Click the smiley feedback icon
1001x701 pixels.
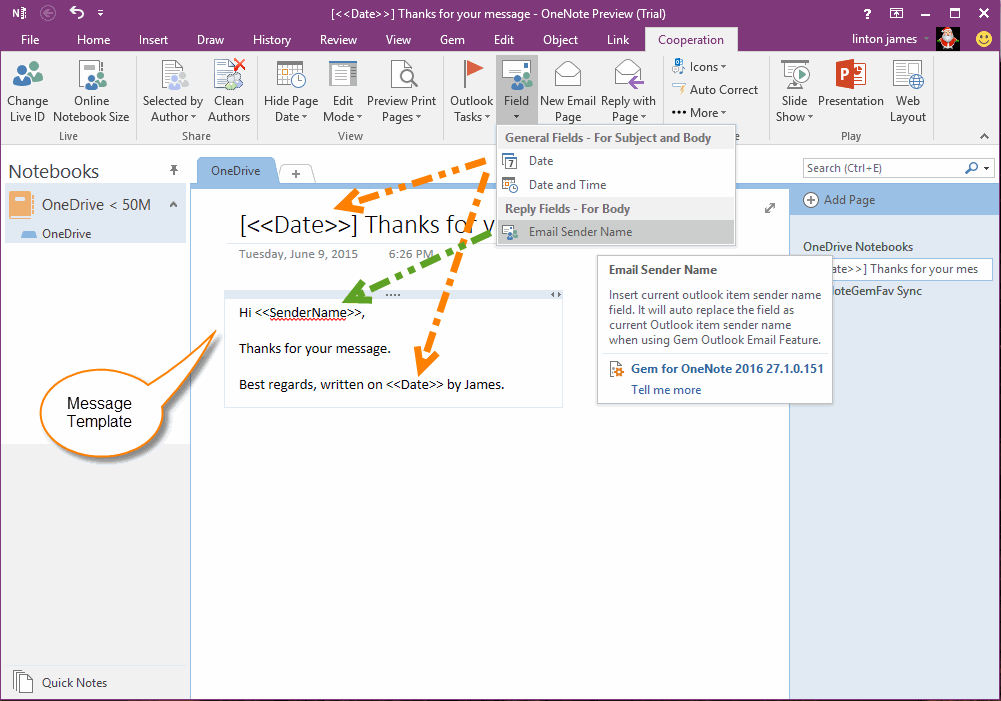click(x=984, y=39)
